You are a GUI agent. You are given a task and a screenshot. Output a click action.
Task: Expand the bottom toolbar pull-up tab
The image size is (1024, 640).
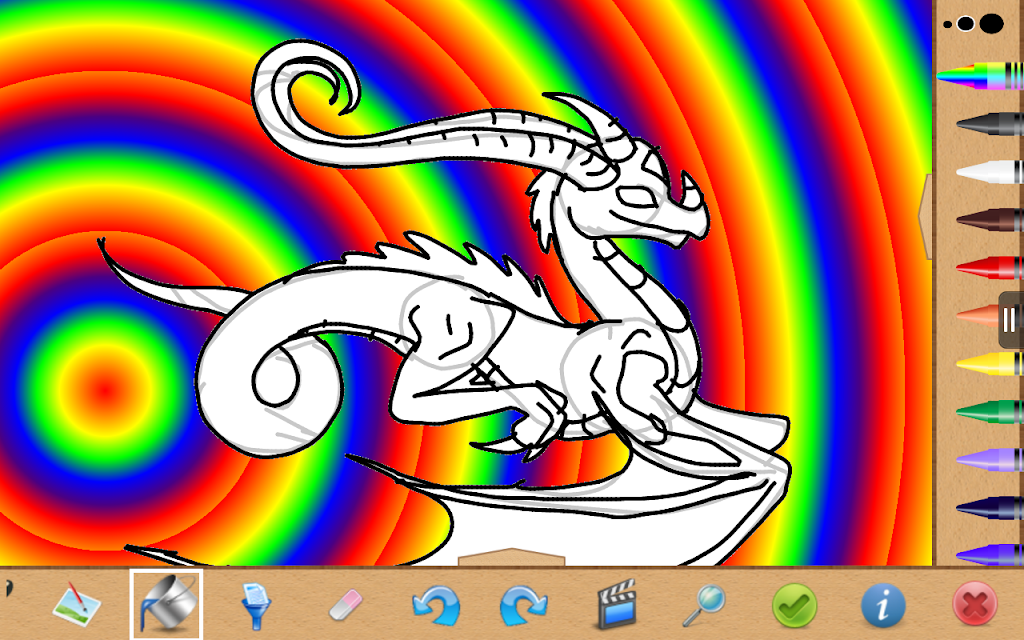point(511,557)
